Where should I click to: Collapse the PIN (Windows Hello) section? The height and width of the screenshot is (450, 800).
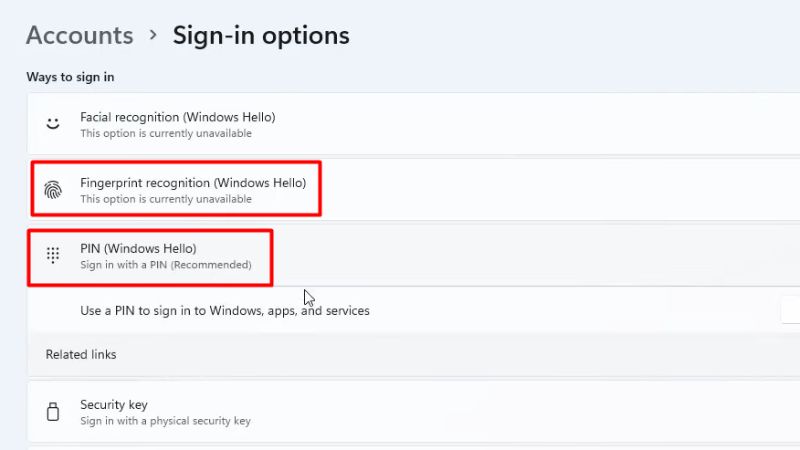(x=414, y=255)
